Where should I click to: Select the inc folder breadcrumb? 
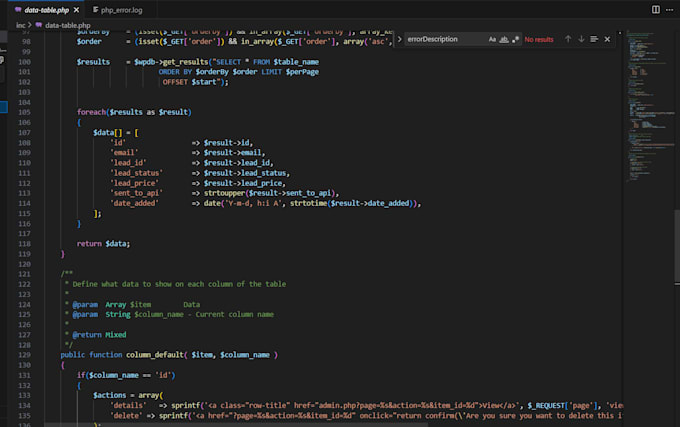(20, 25)
